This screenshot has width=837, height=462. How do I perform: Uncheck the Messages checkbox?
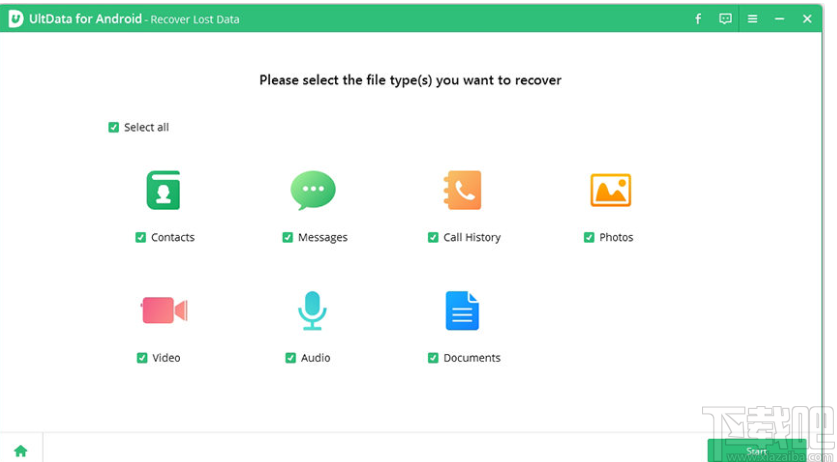[287, 237]
